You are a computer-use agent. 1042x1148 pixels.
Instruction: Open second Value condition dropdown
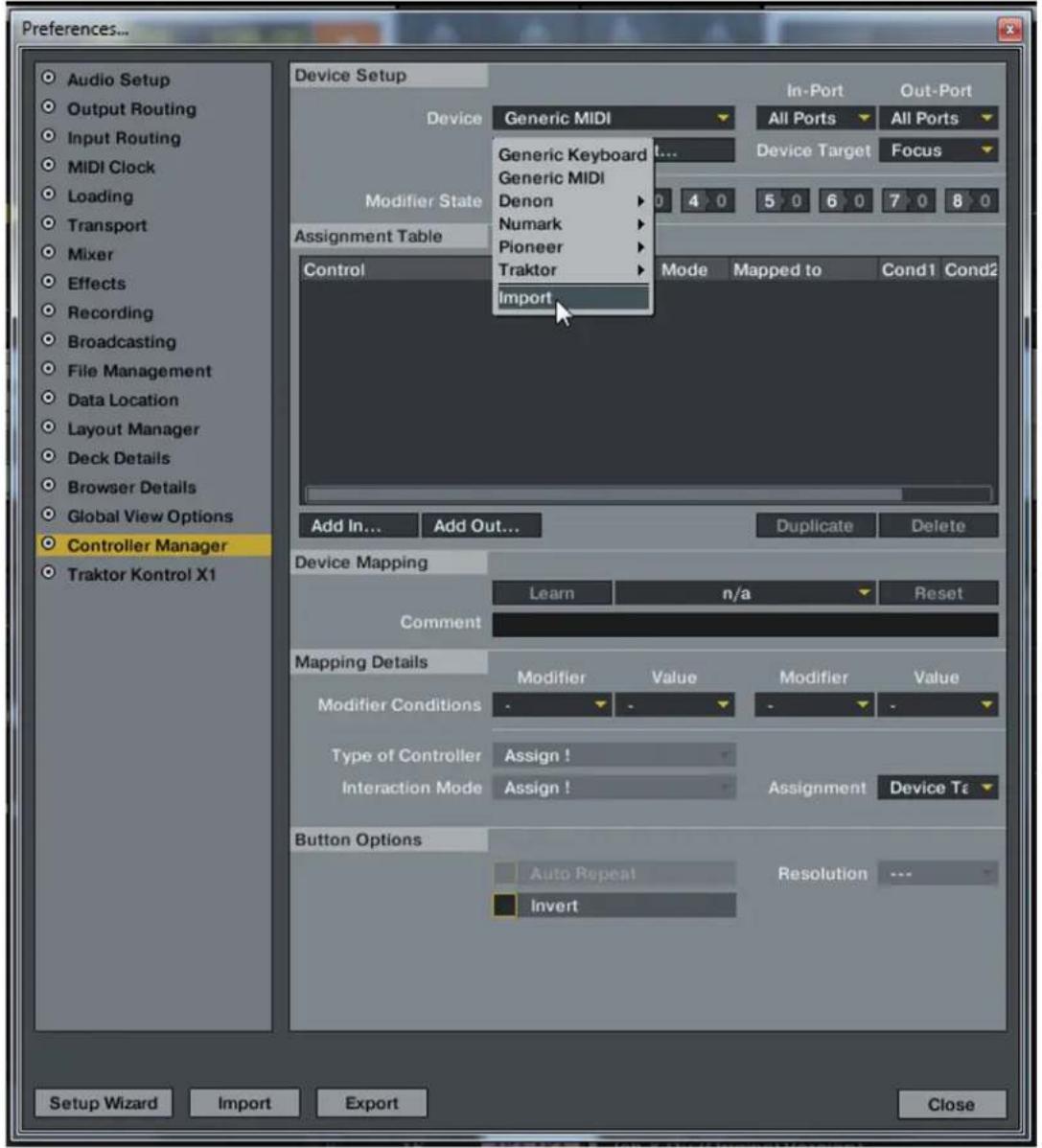click(x=938, y=704)
